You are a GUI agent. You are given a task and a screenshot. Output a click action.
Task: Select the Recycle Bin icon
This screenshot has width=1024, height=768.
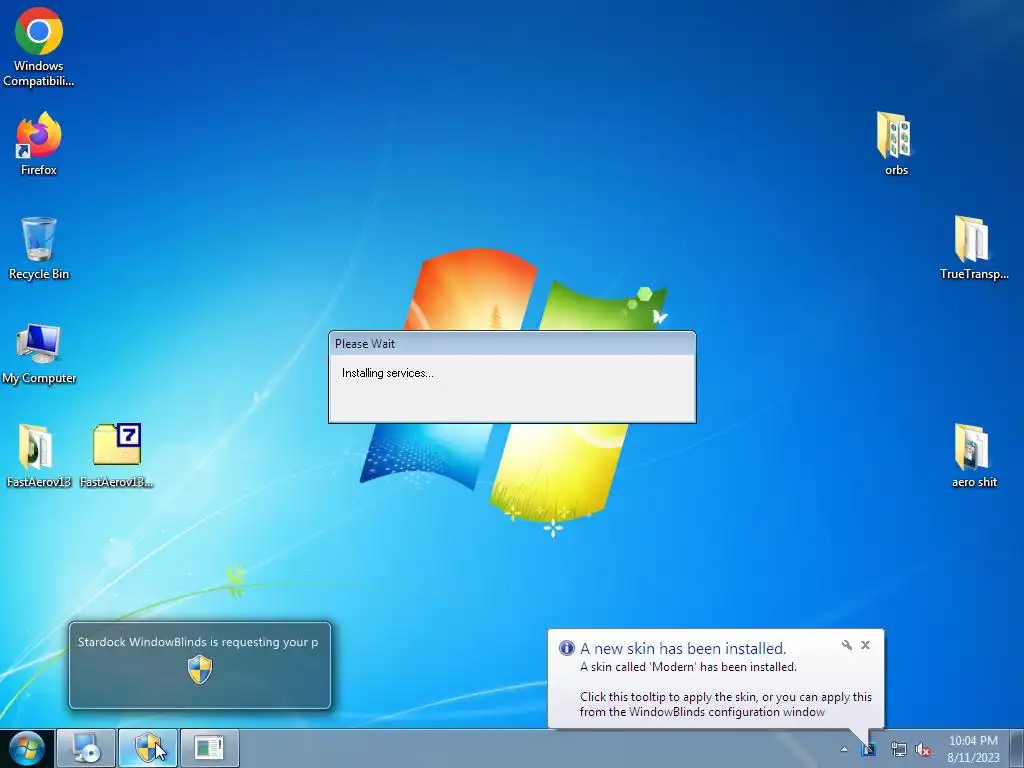[x=39, y=248]
